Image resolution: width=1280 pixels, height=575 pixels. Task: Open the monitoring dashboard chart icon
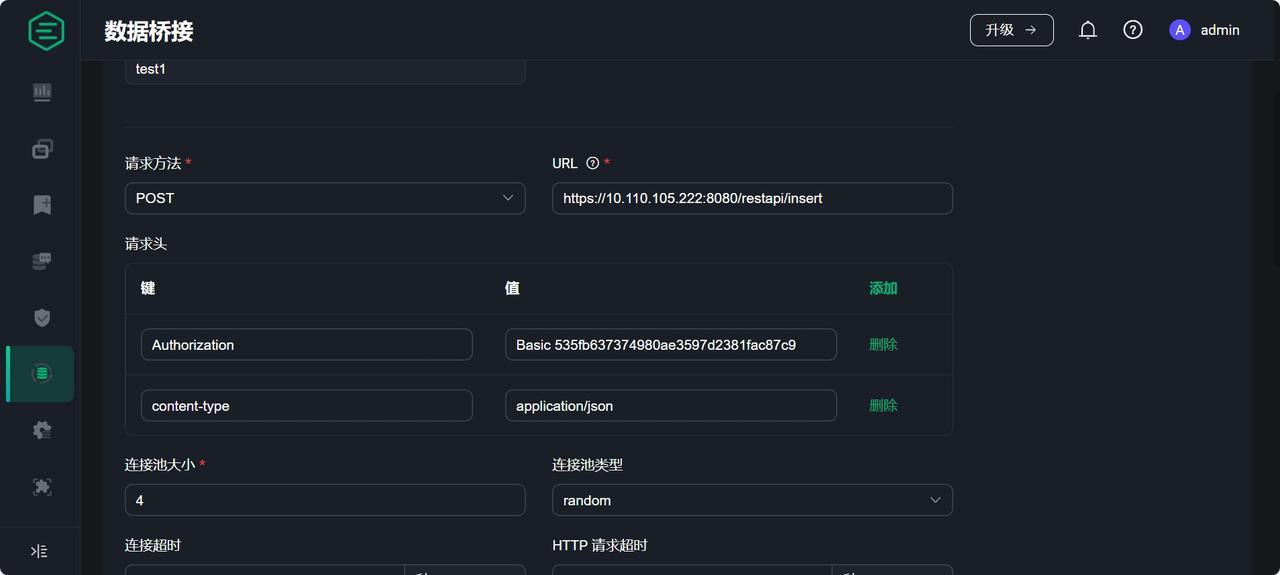(x=42, y=92)
